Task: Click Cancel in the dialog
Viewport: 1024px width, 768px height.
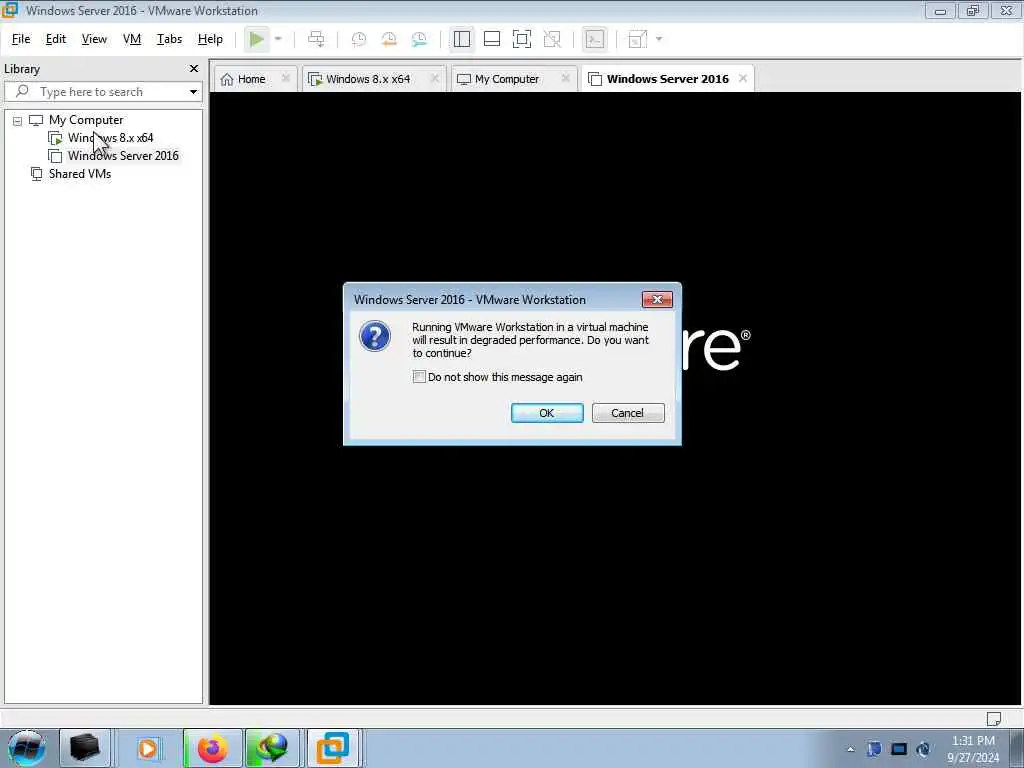Action: tap(628, 413)
